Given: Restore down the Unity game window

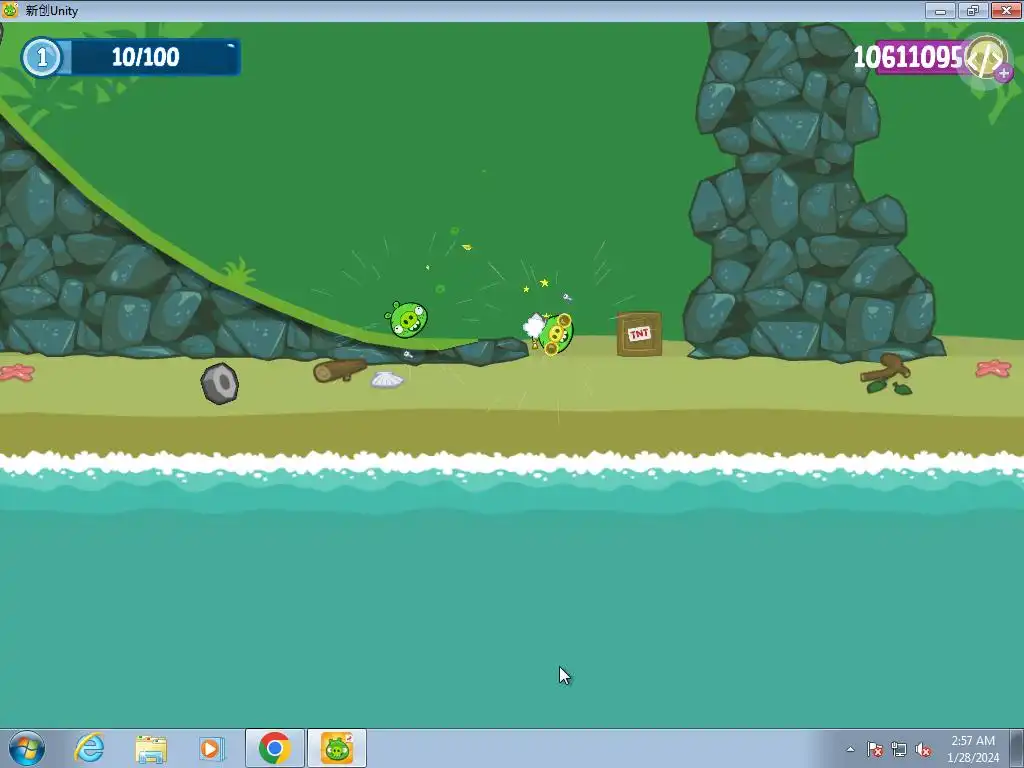Looking at the screenshot, I should (x=973, y=10).
